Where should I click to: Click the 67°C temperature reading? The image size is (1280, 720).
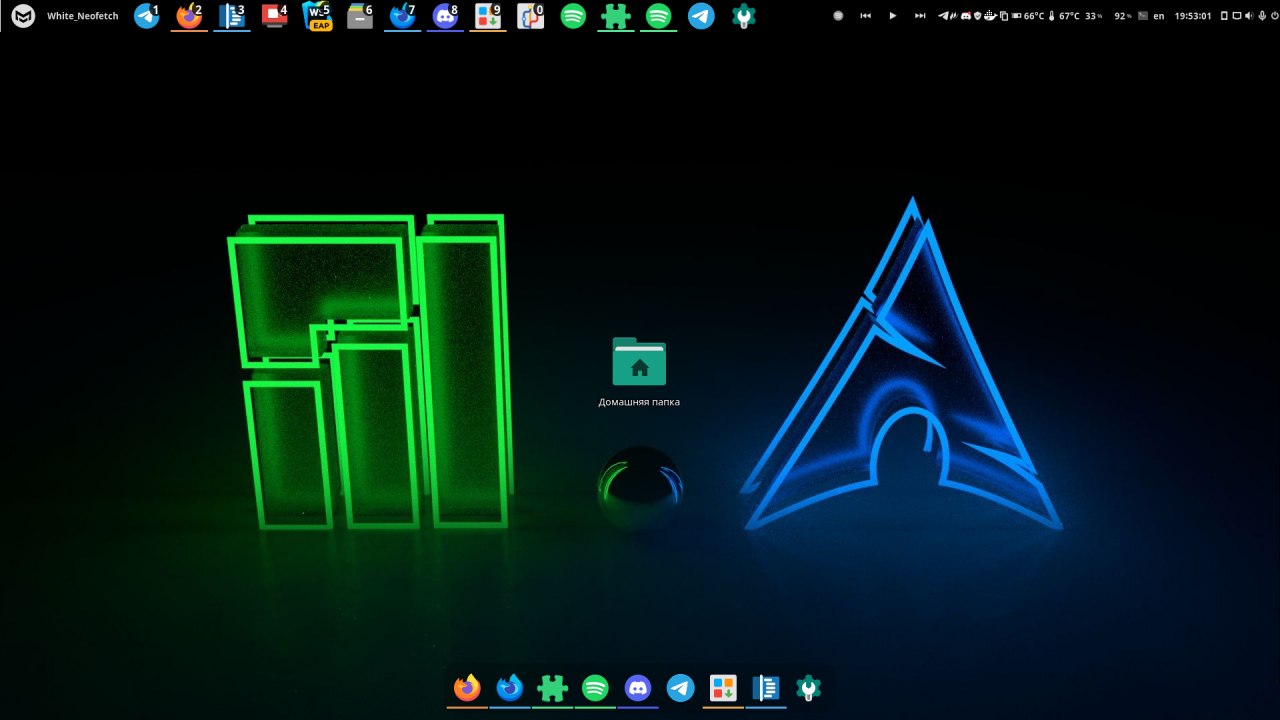1069,16
